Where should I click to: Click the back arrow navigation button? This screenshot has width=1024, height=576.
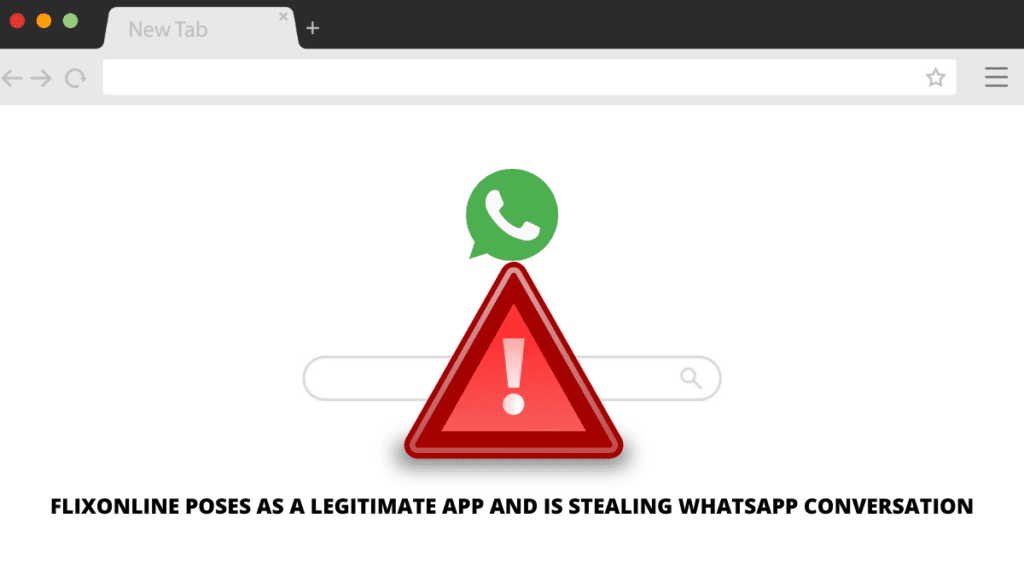tap(12, 78)
